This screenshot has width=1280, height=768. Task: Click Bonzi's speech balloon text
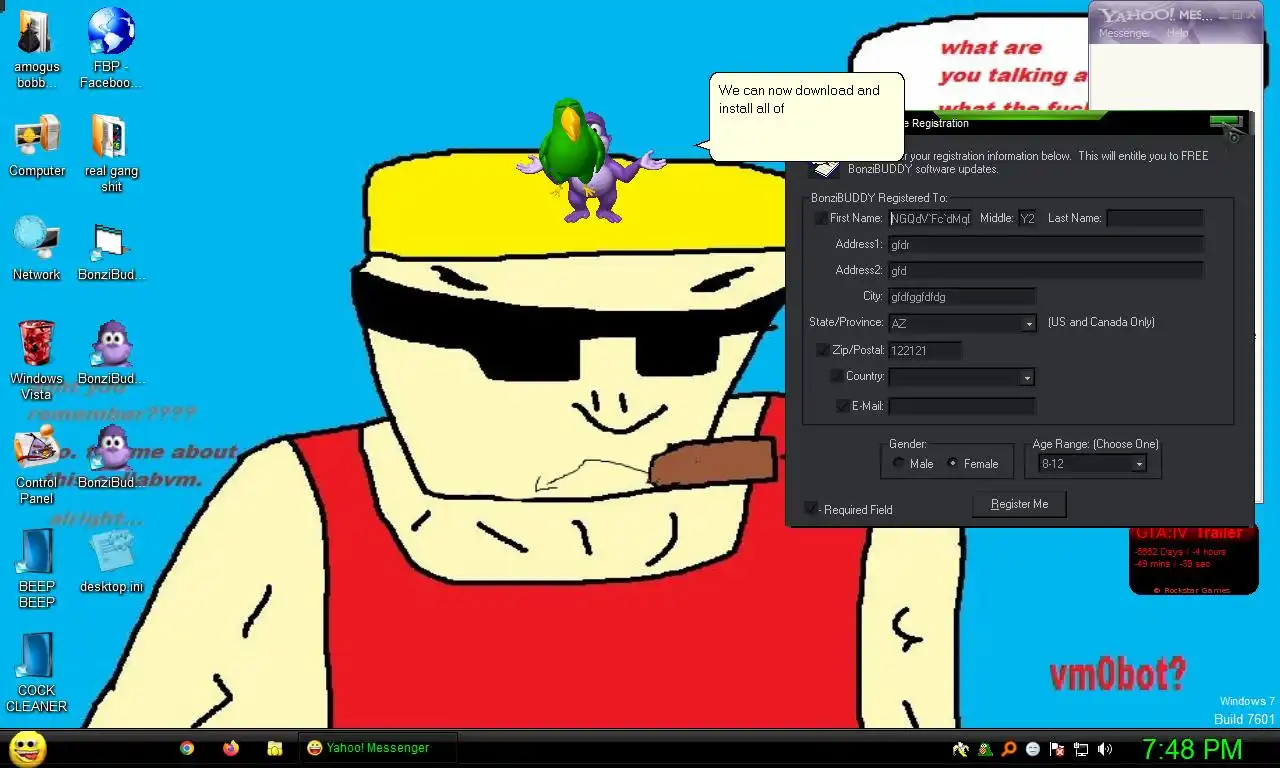point(799,99)
